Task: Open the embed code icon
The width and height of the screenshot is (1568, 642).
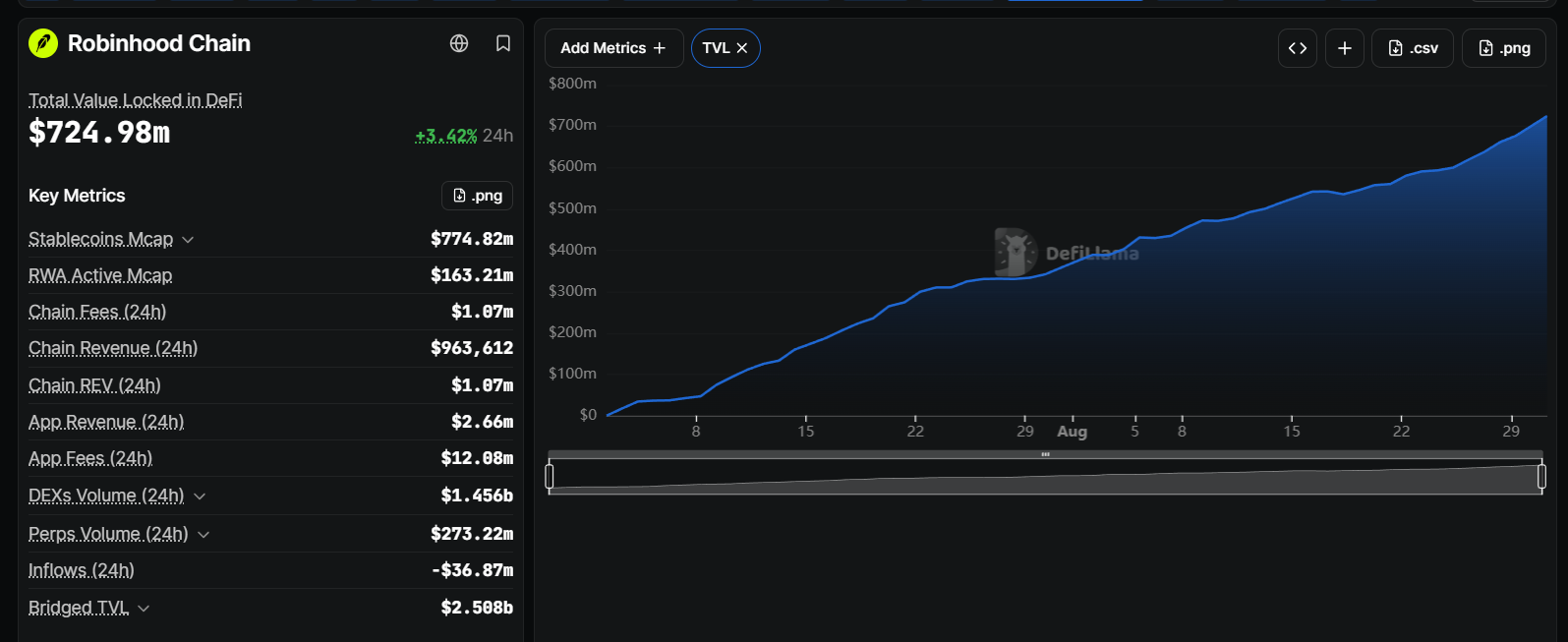Action: coord(1298,48)
